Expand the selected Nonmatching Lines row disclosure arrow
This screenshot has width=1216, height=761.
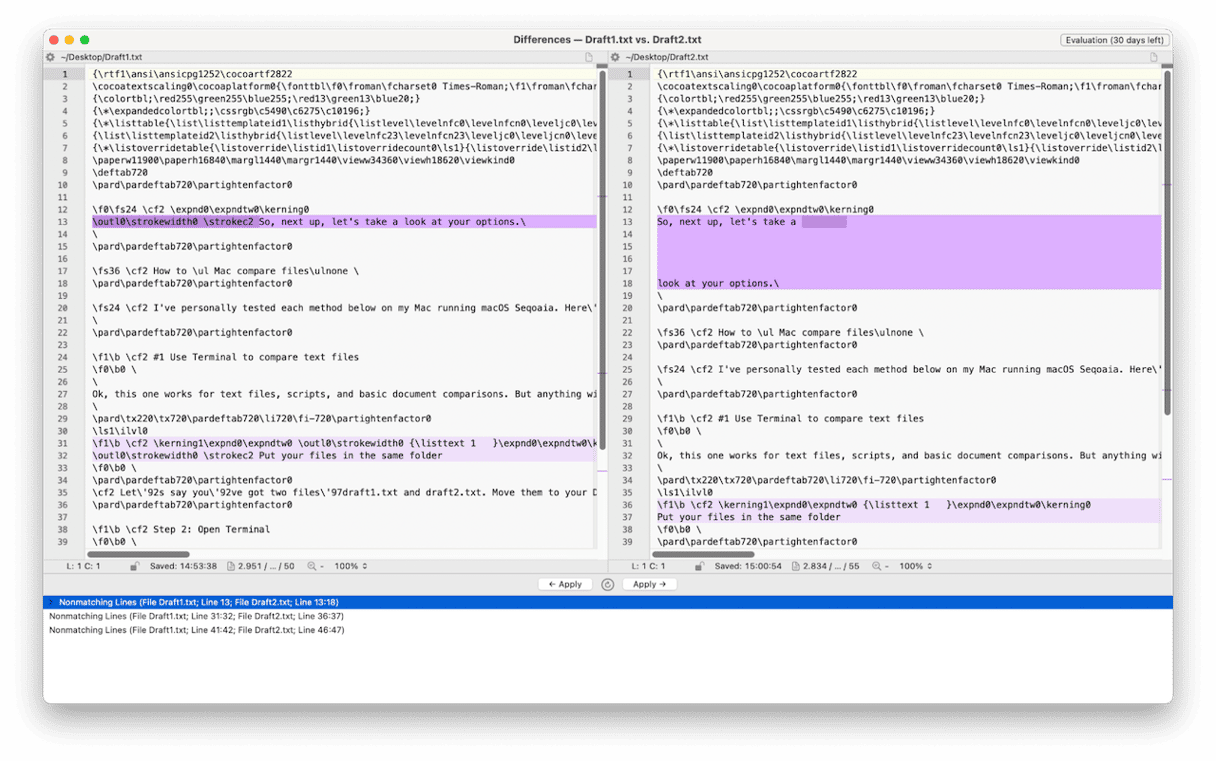(x=51, y=602)
